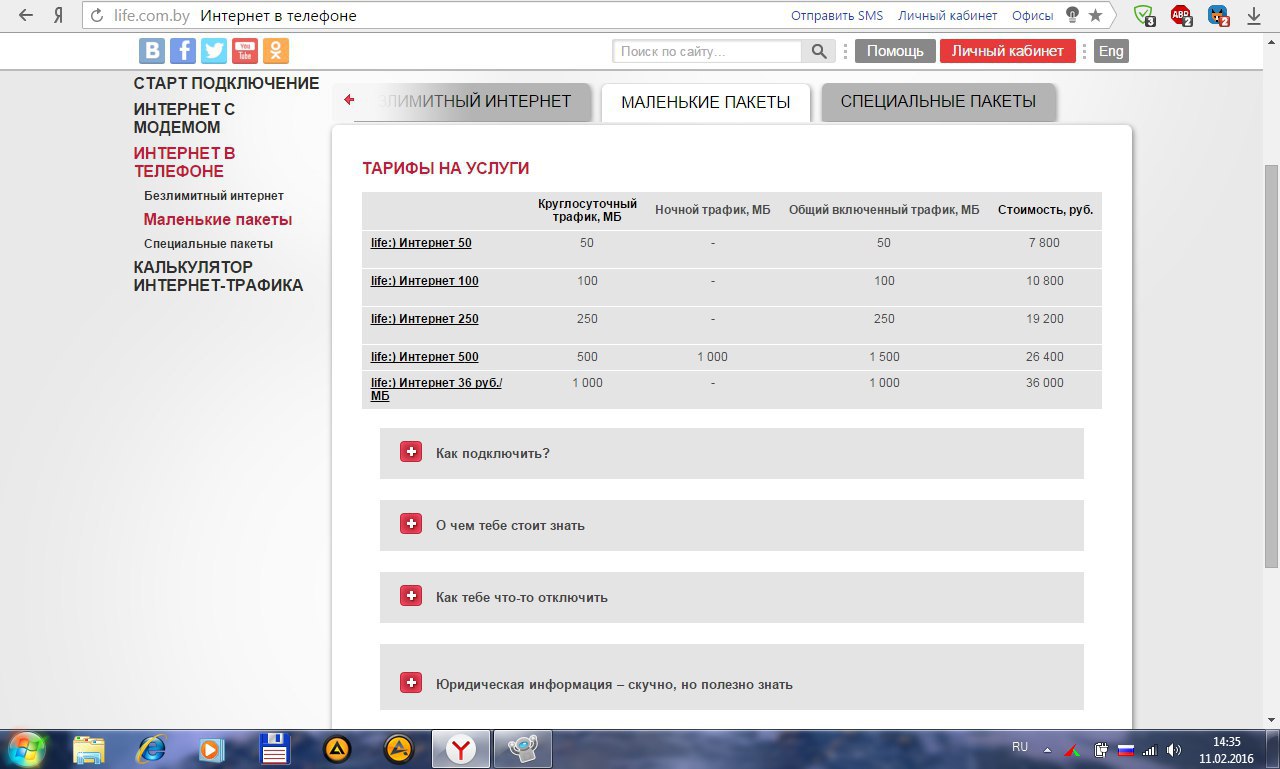Open browser downloads via arrow icon

pyautogui.click(x=1253, y=15)
